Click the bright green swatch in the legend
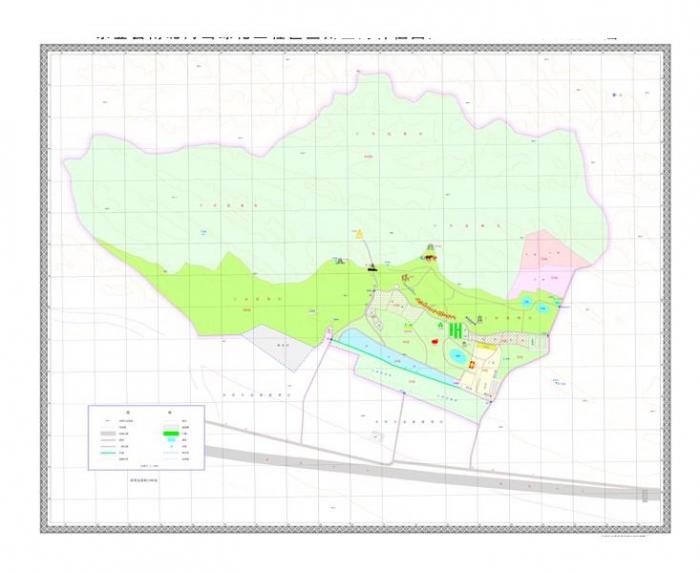700x573 pixels. coord(172,432)
